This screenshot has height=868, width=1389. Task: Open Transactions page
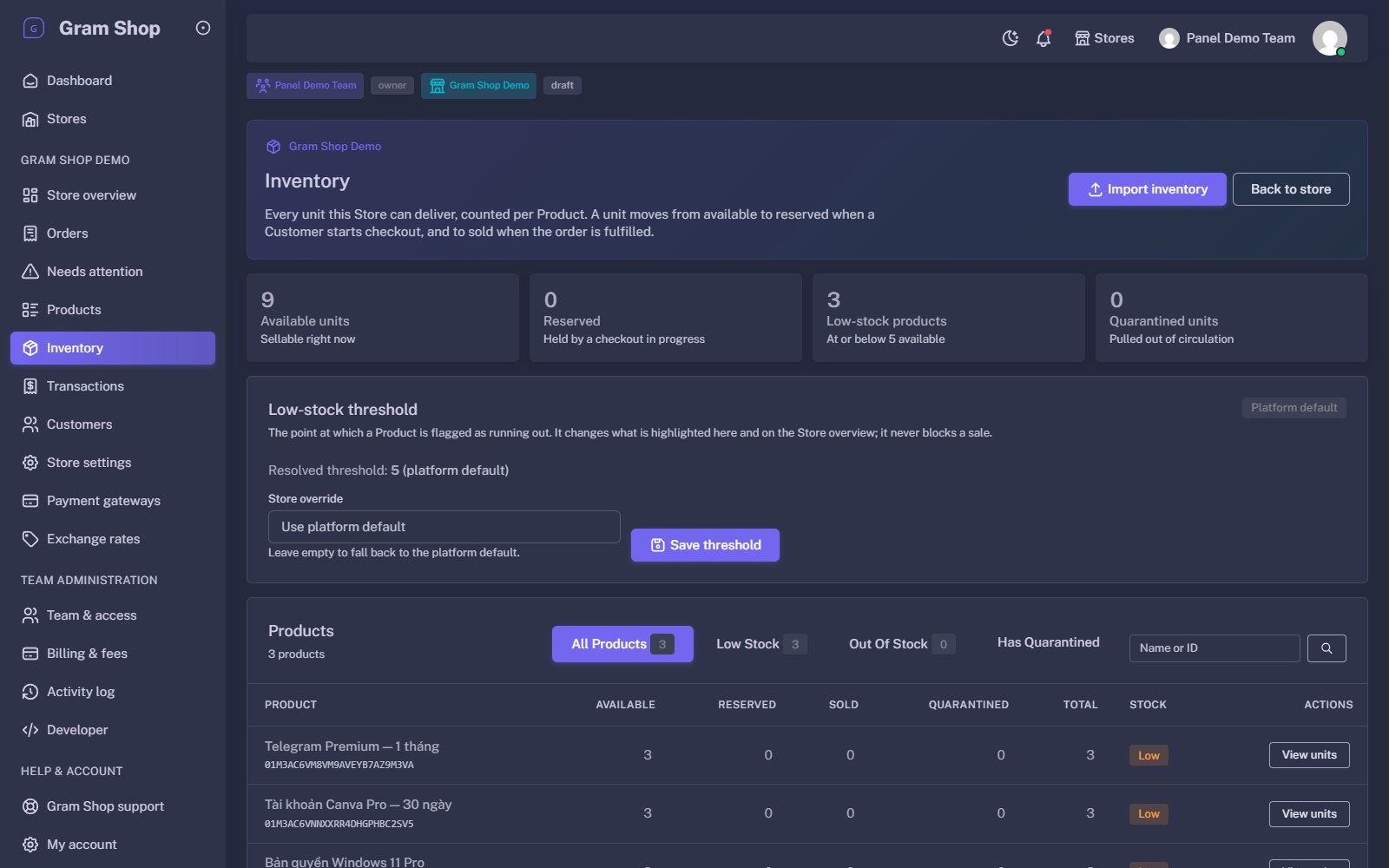(113, 386)
